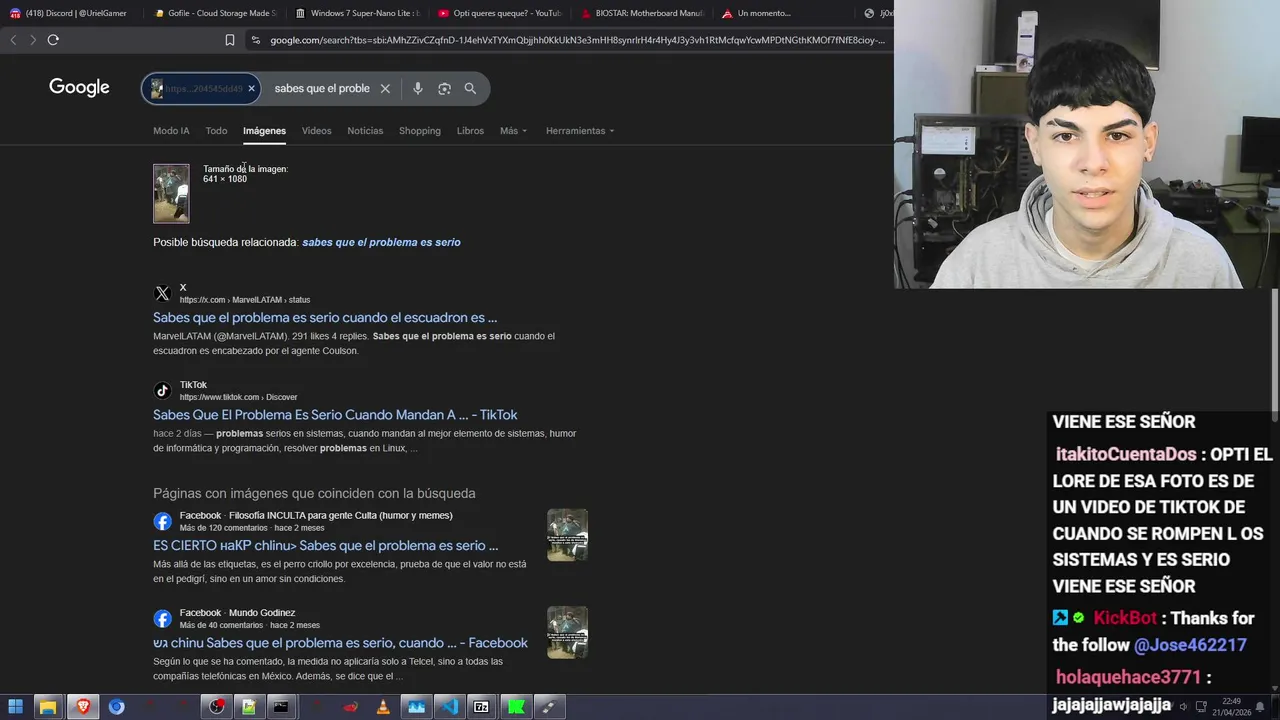Open Facebook result 'ES CIERTO' link
Screen dimensions: 1280x720
point(325,546)
